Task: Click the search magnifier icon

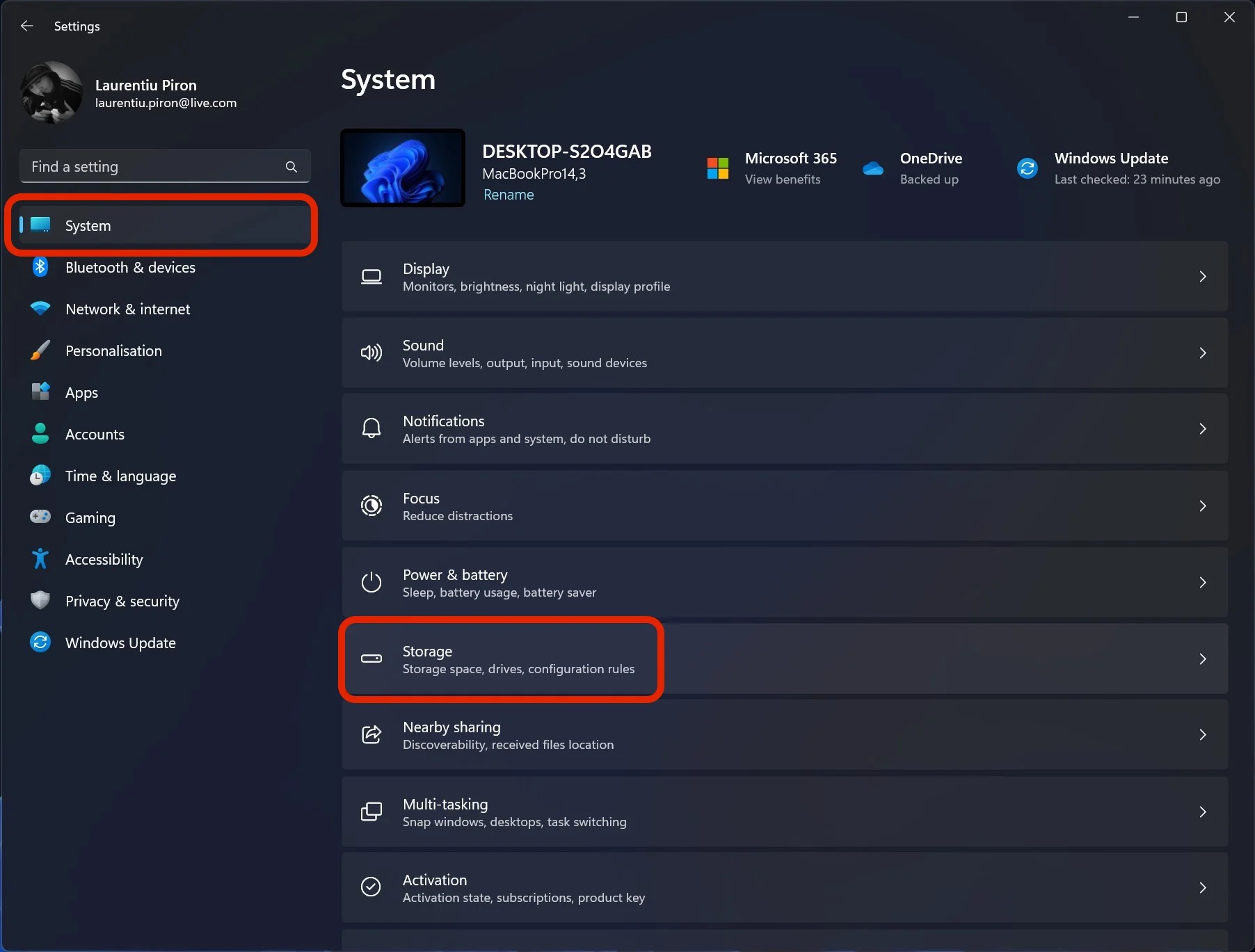Action: 291,167
